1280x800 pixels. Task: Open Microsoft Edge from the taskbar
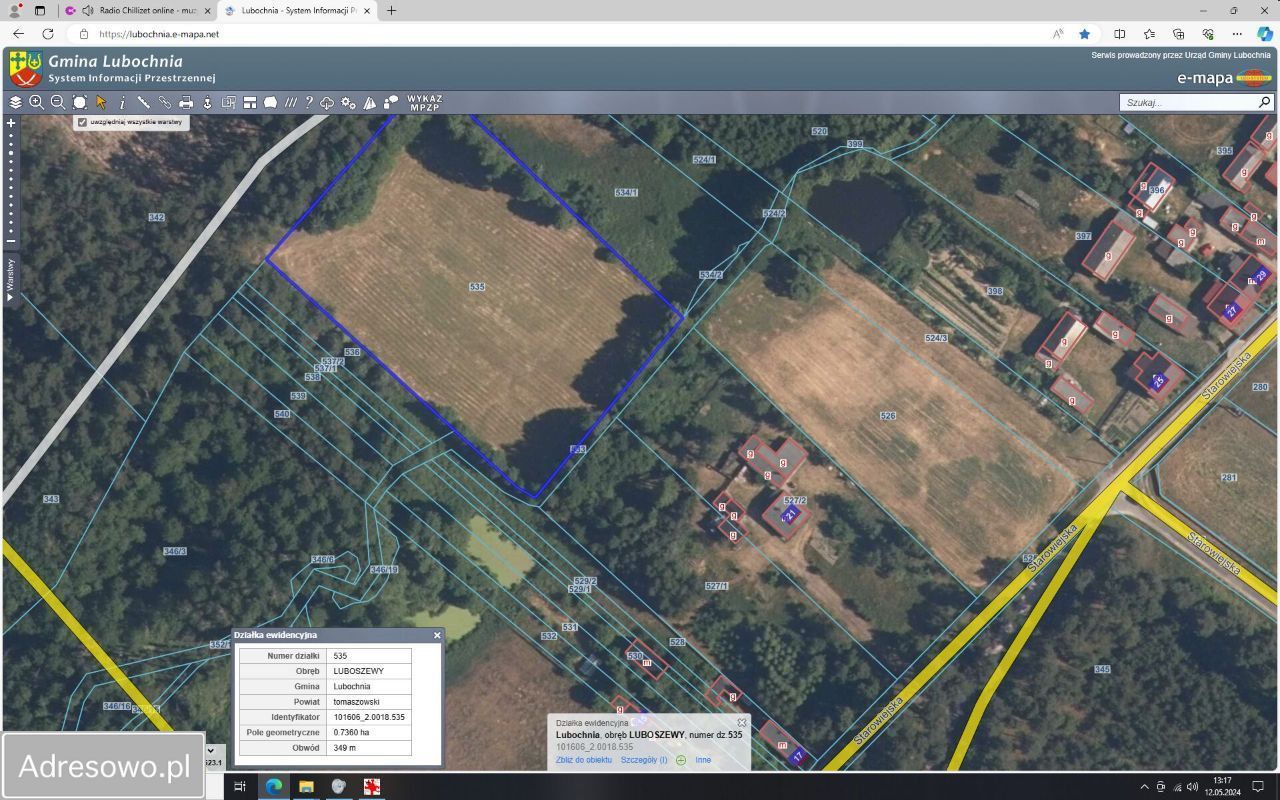coord(273,786)
